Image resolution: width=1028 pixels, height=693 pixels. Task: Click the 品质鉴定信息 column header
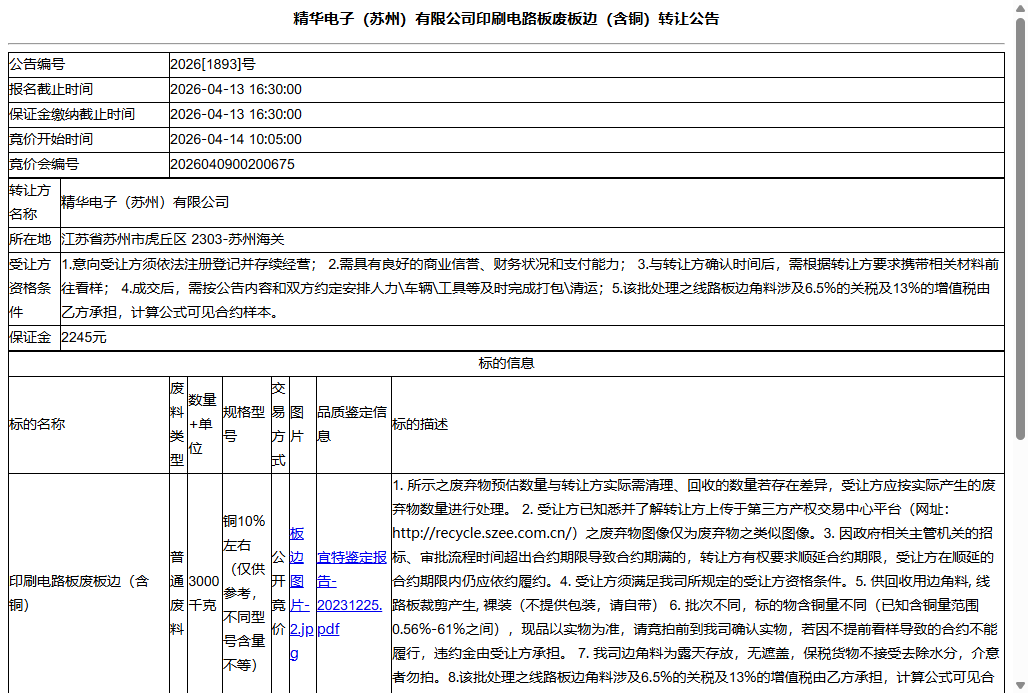[353, 425]
